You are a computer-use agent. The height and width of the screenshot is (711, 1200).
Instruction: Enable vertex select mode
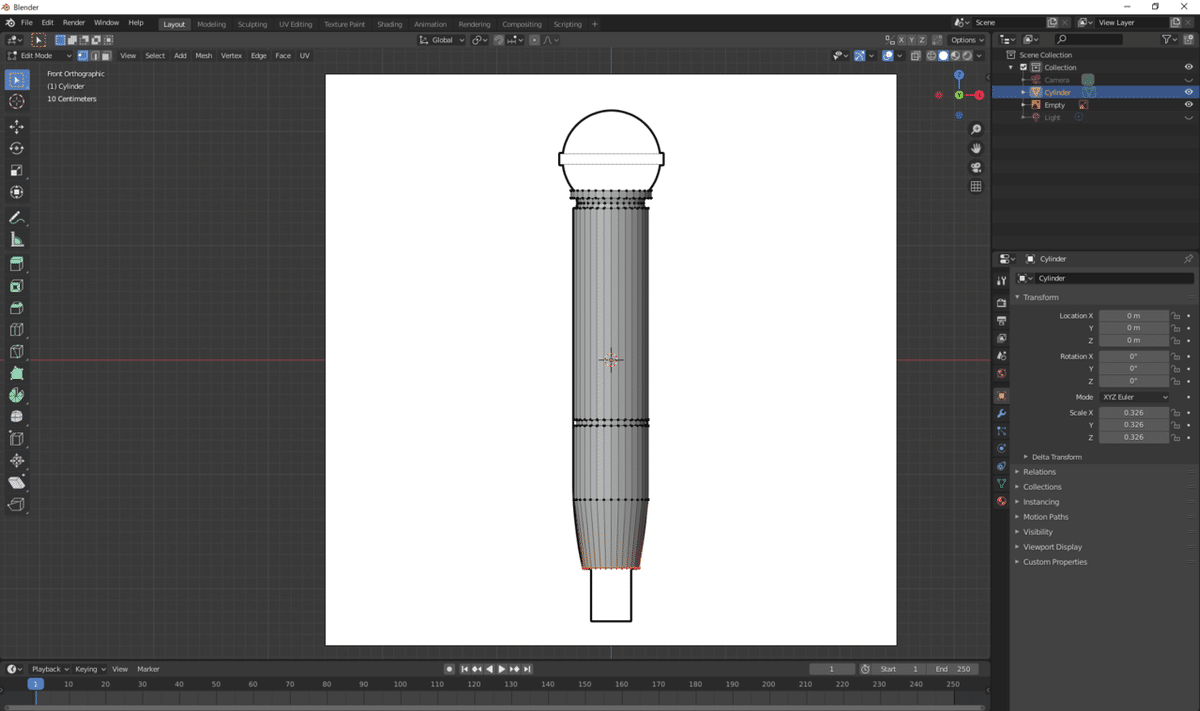coord(82,56)
